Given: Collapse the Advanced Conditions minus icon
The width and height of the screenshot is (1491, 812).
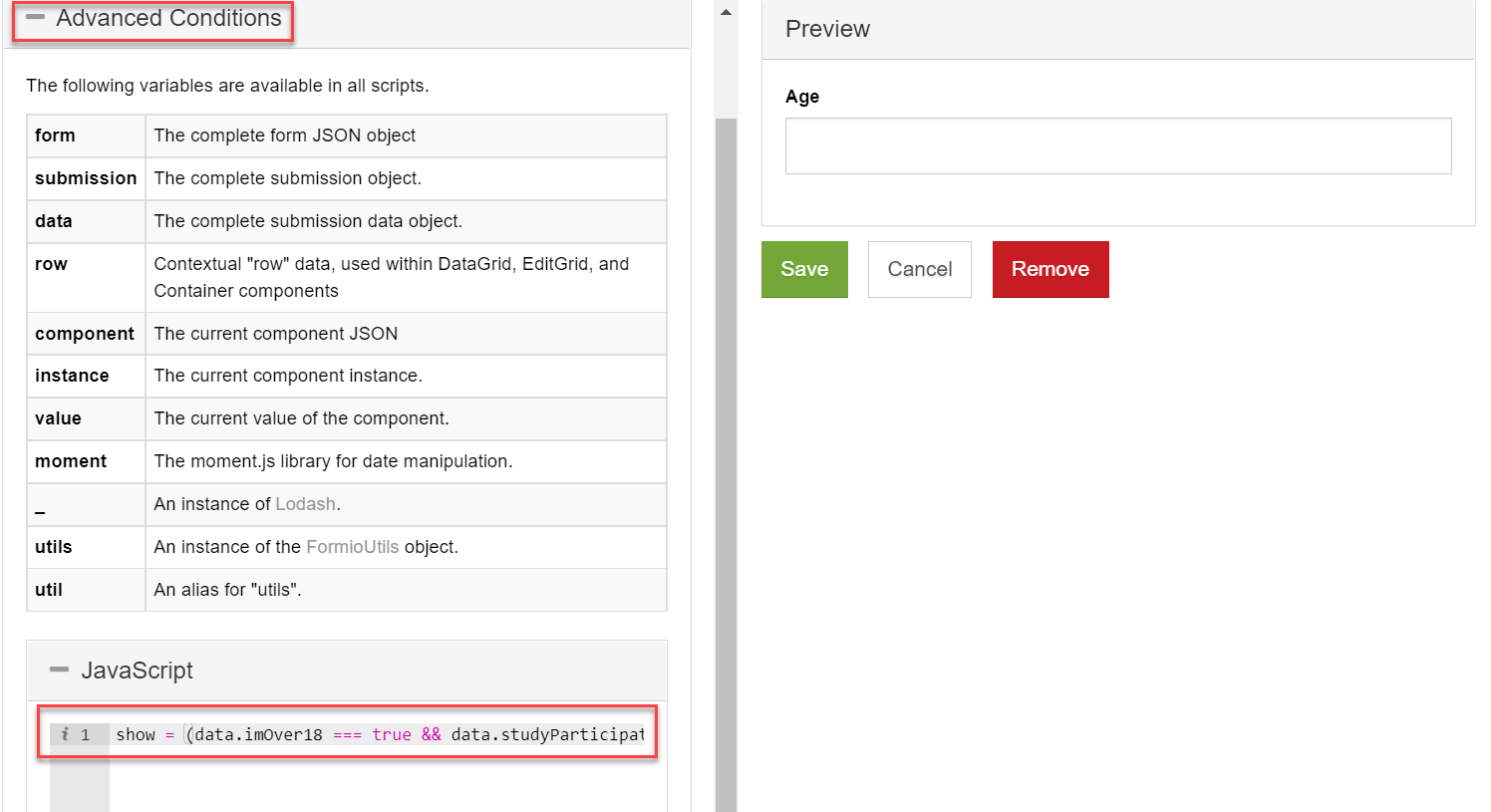Looking at the screenshot, I should 36,18.
